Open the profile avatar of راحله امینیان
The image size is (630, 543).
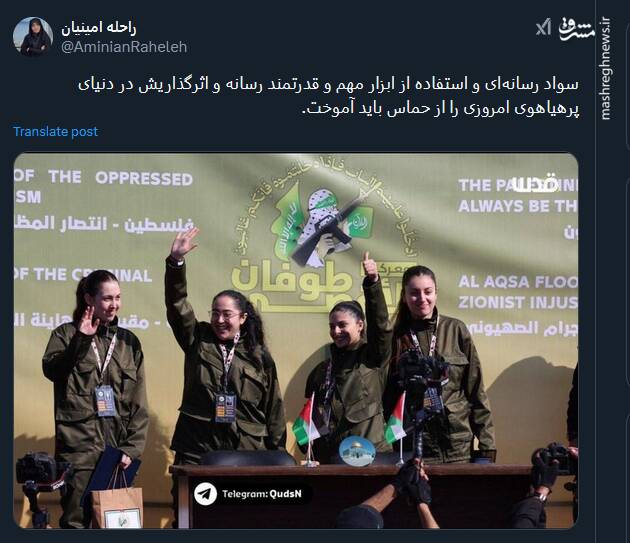pos(33,37)
